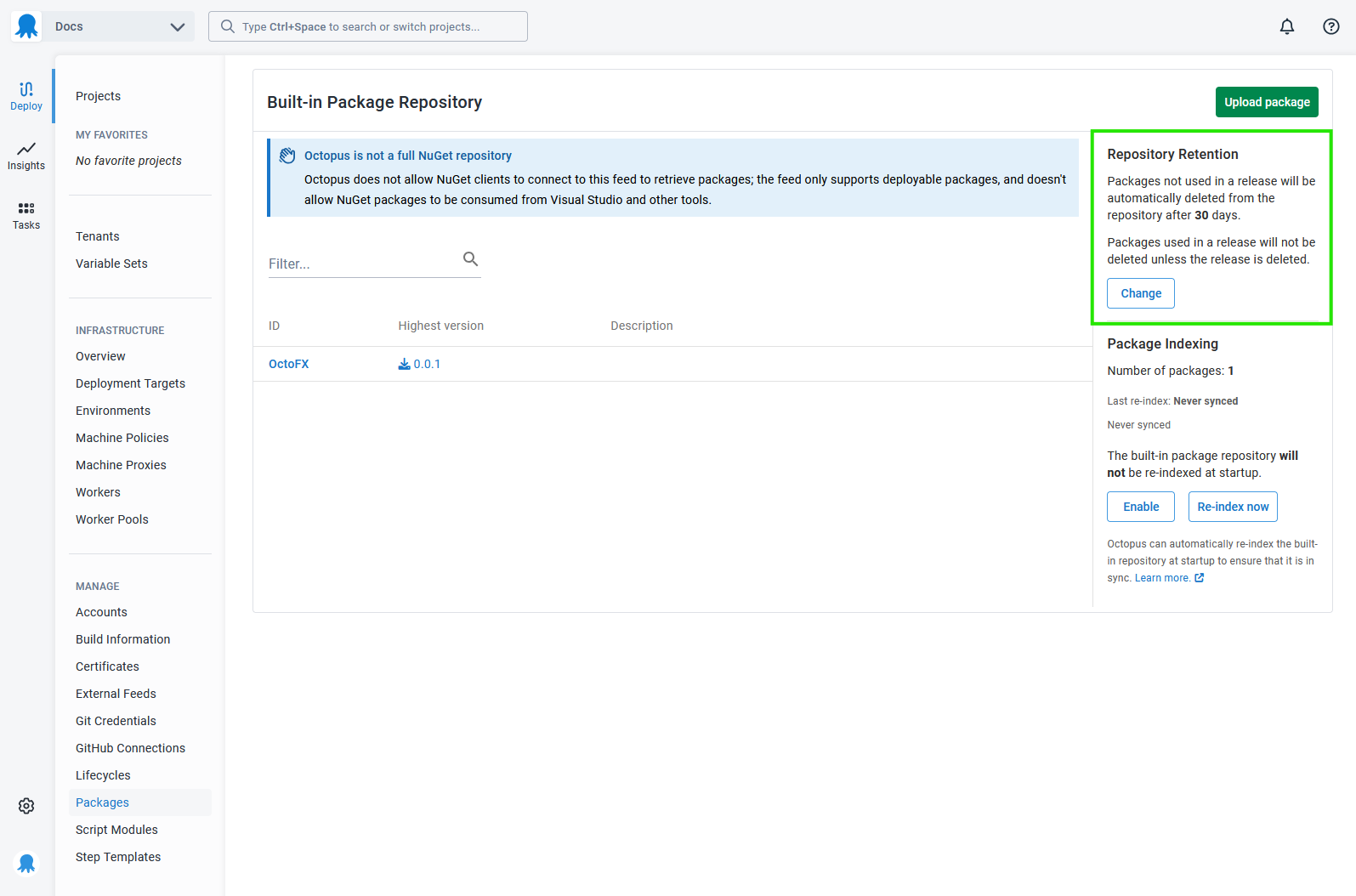Click 'Number of packages: 1' text
Viewport: 1356px width, 896px height.
tap(1170, 371)
